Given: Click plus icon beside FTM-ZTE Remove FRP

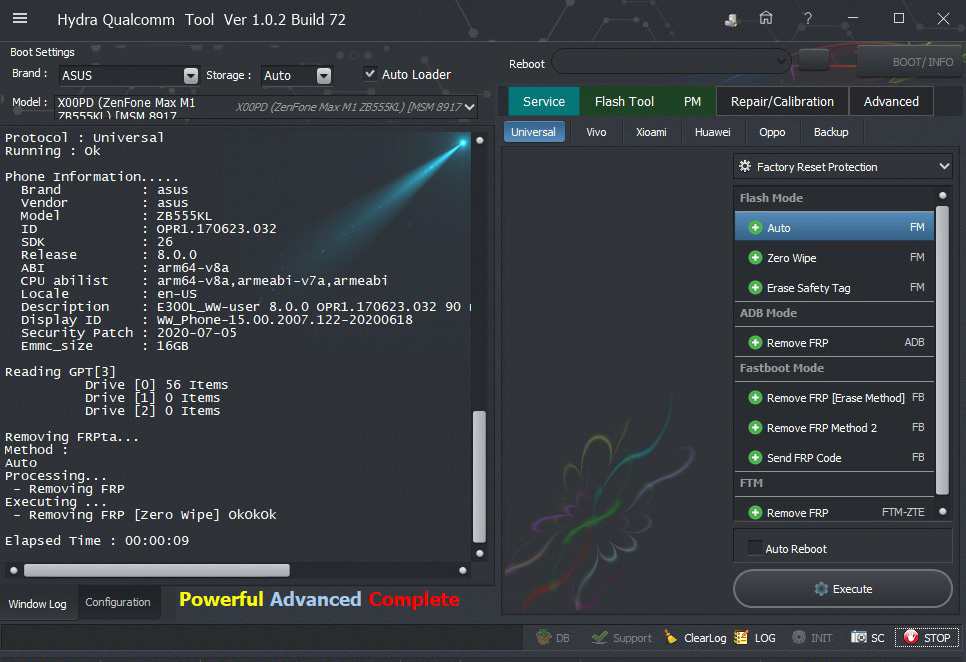Looking at the screenshot, I should tap(755, 512).
